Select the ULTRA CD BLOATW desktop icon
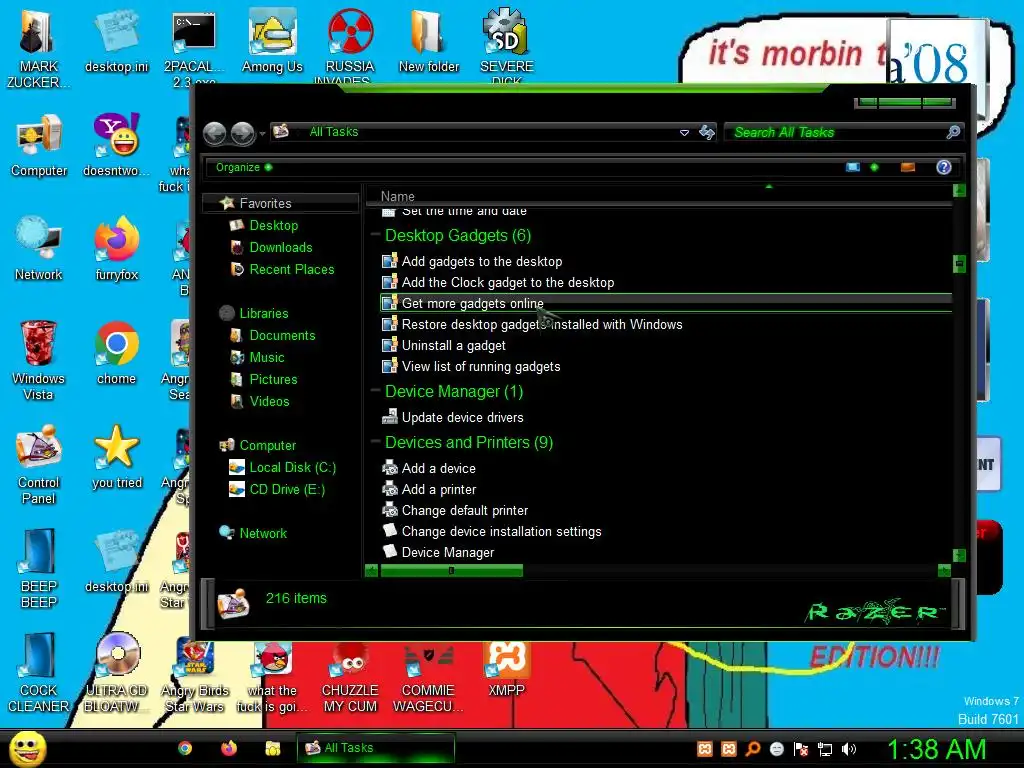 click(117, 673)
